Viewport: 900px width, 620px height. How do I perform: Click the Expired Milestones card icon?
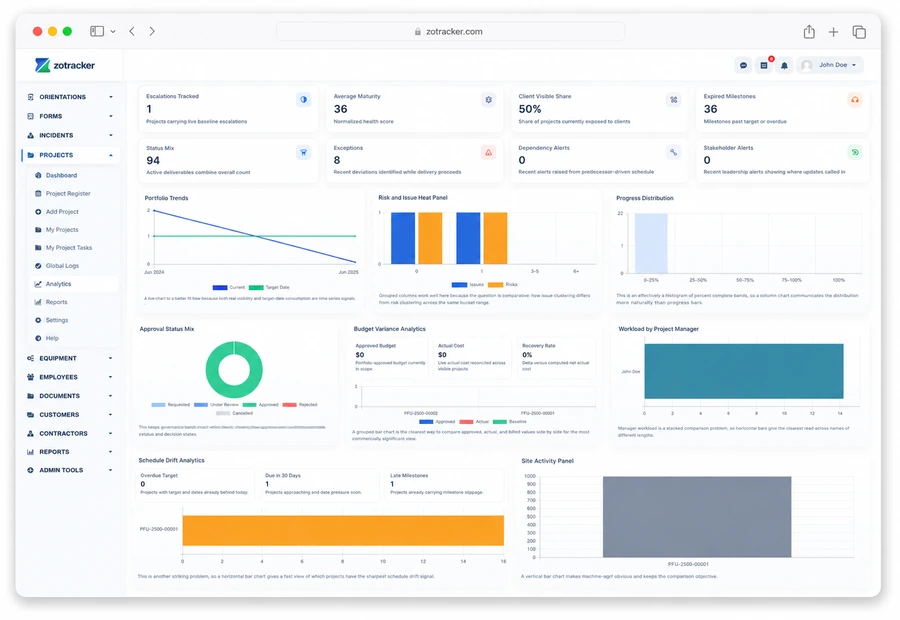[855, 100]
